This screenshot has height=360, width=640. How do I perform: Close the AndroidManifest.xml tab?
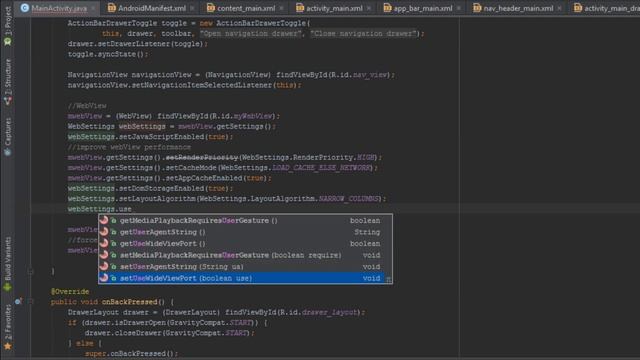[x=192, y=8]
